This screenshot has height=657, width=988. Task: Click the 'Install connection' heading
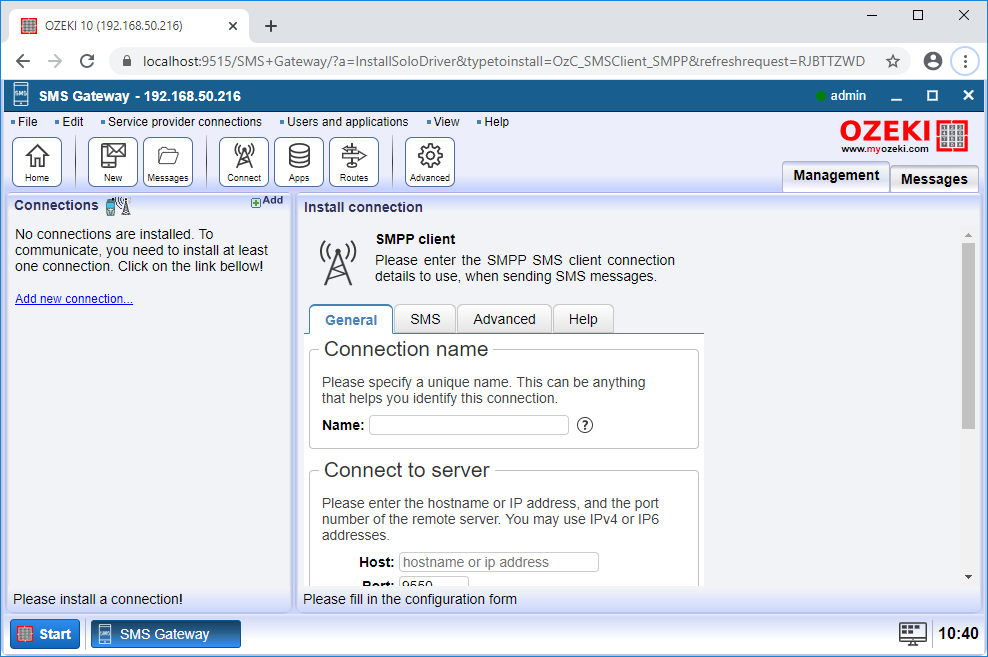363,207
